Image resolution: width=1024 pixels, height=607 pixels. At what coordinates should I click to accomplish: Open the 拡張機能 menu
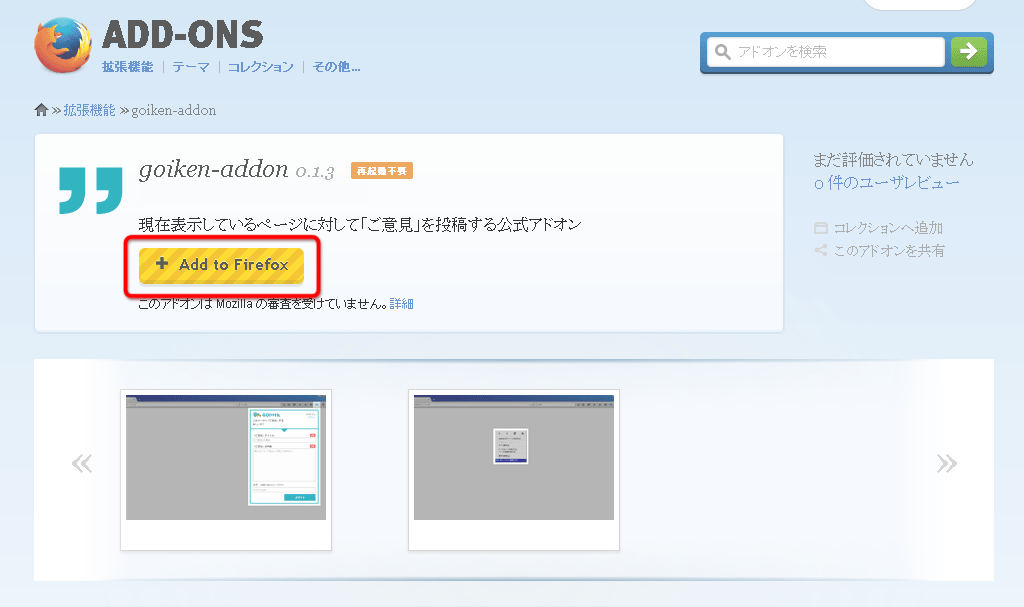coord(127,67)
